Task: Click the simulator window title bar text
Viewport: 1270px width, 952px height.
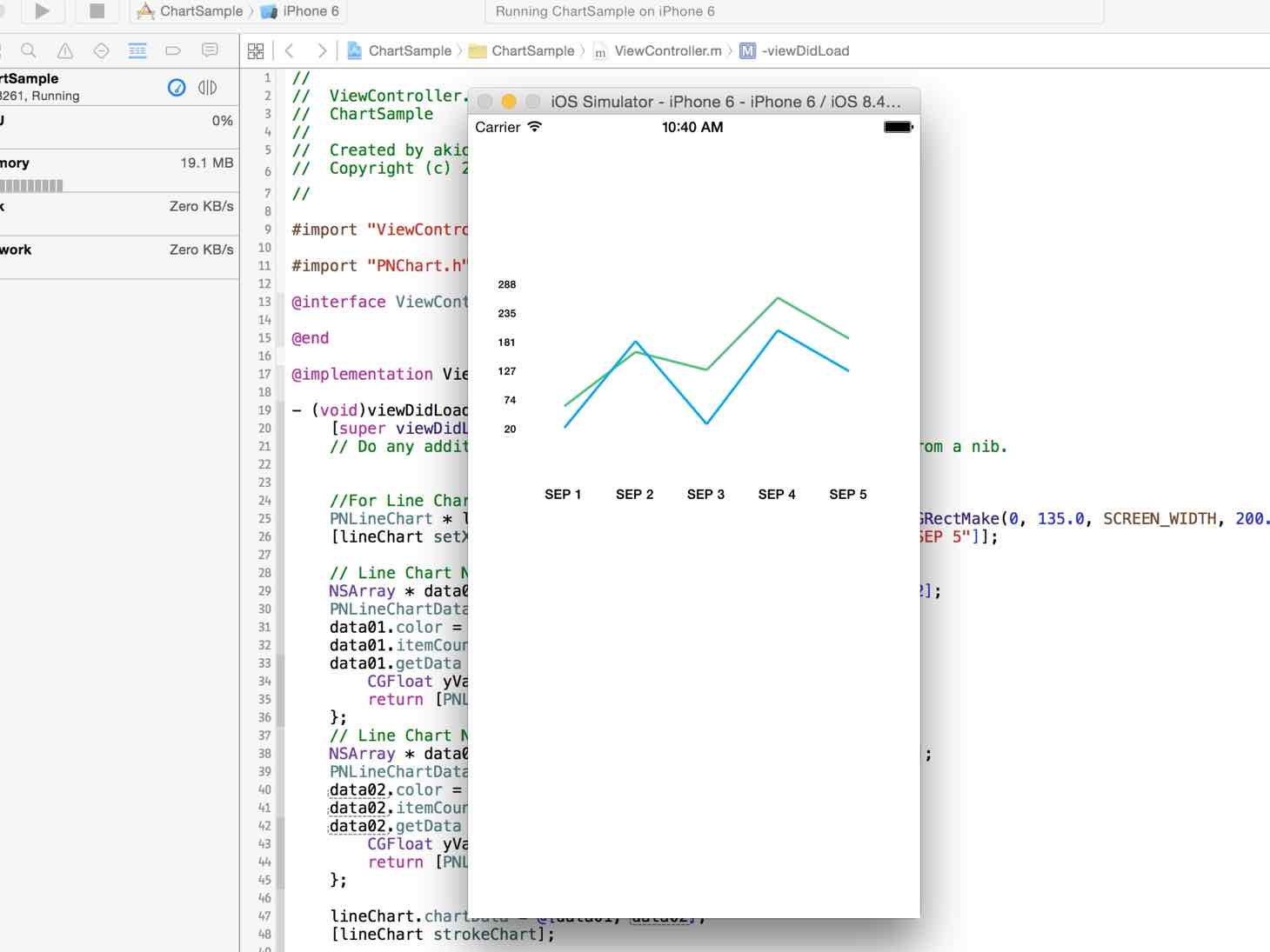Action: click(x=725, y=102)
